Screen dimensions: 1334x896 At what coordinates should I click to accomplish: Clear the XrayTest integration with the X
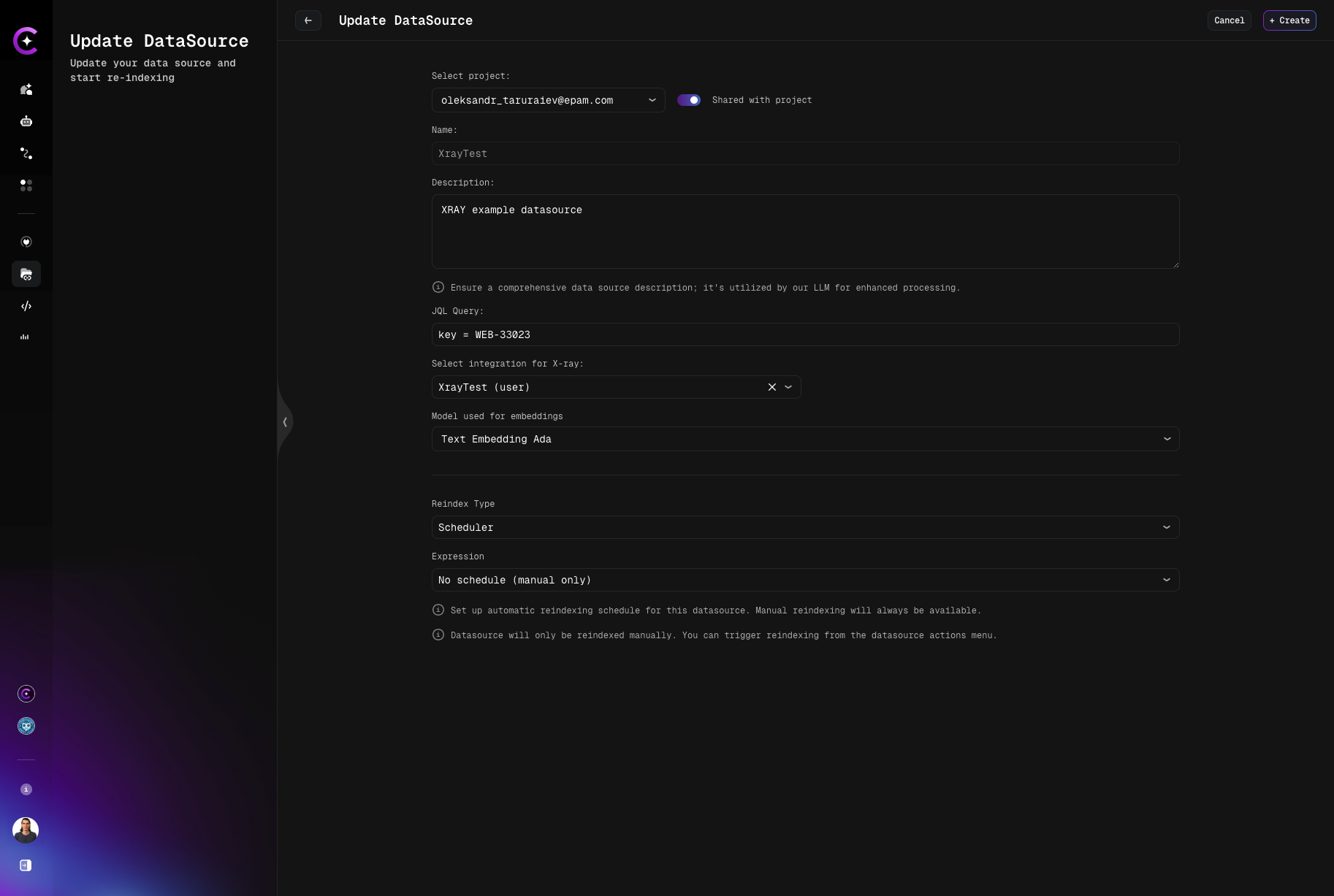click(x=771, y=387)
